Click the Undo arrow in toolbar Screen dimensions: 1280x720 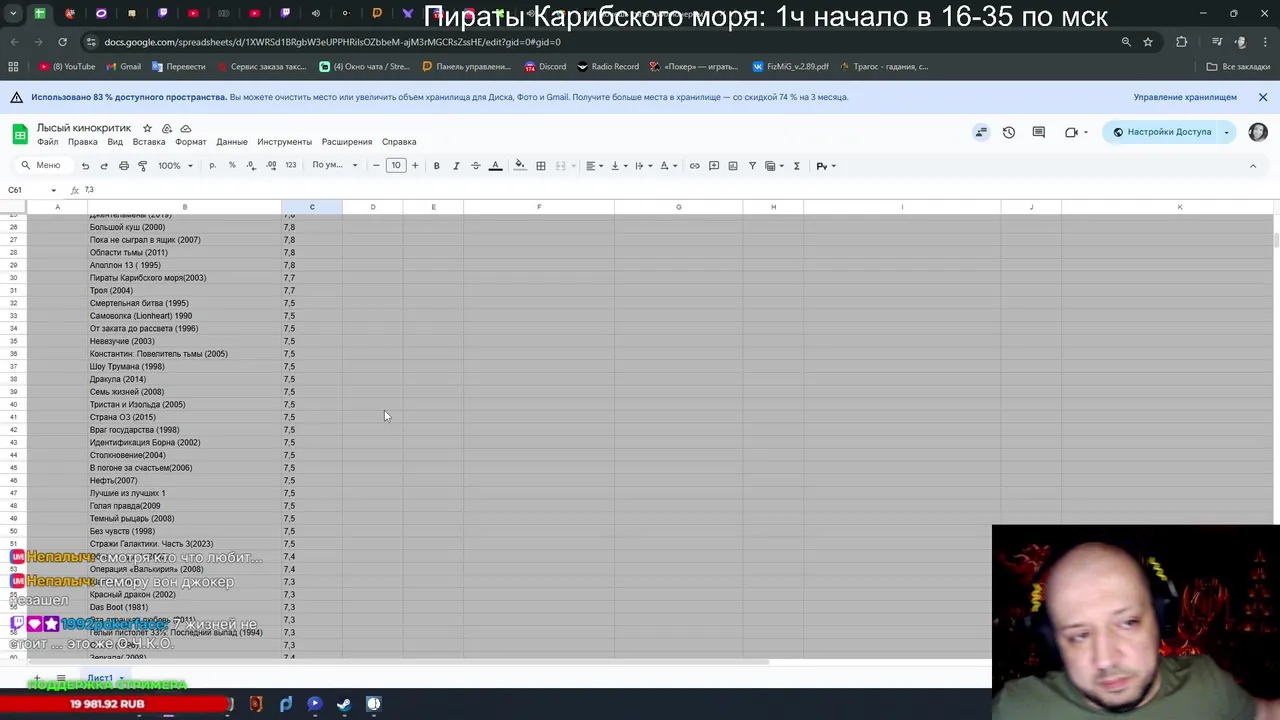[85, 166]
